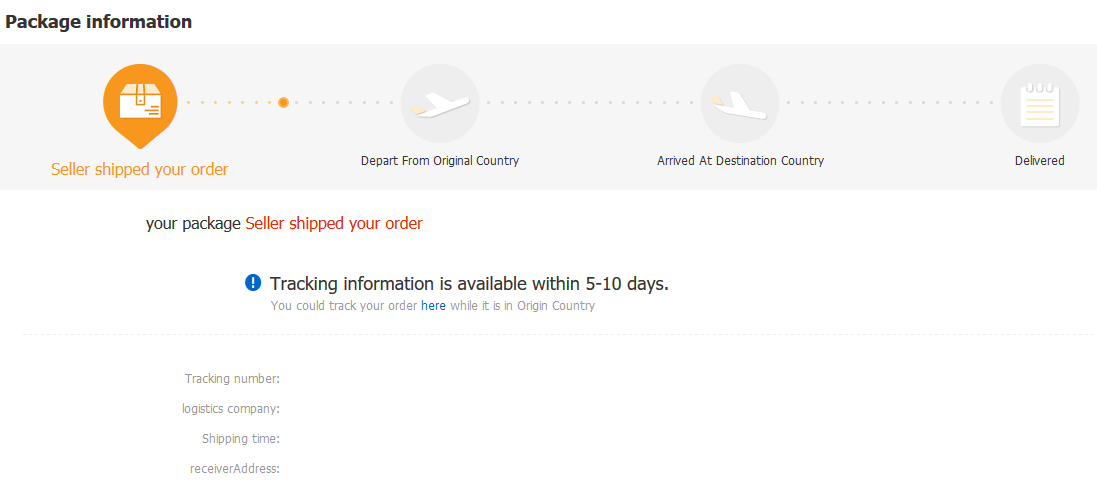Click the 'Shipping time:' field label
Image resolution: width=1097 pixels, height=495 pixels.
241,439
